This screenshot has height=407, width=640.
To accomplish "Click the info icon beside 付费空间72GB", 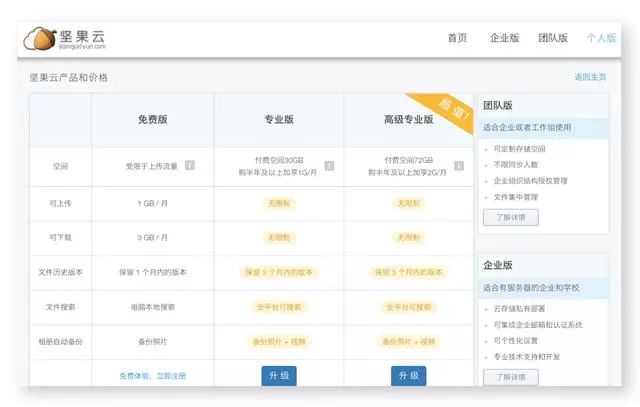I will [458, 166].
